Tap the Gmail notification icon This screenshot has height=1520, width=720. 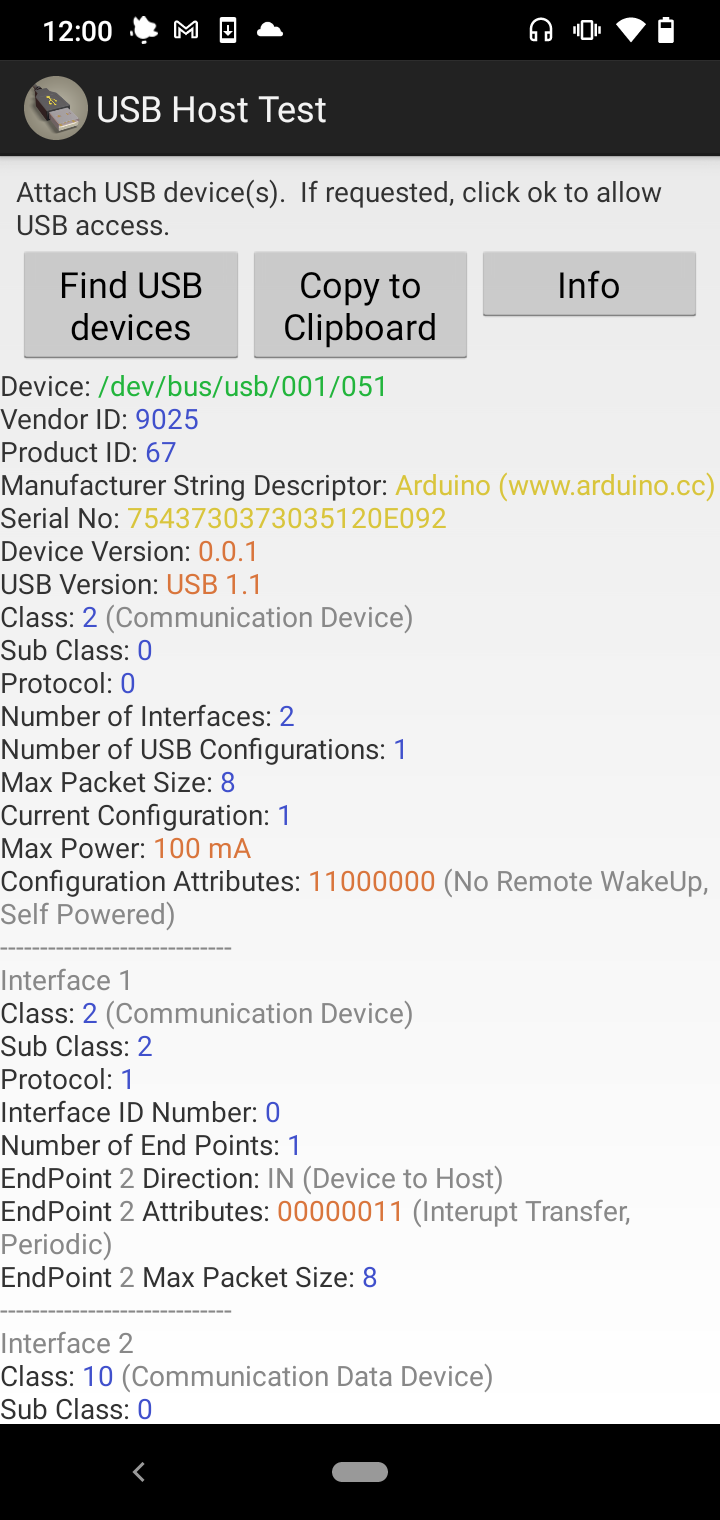click(186, 31)
